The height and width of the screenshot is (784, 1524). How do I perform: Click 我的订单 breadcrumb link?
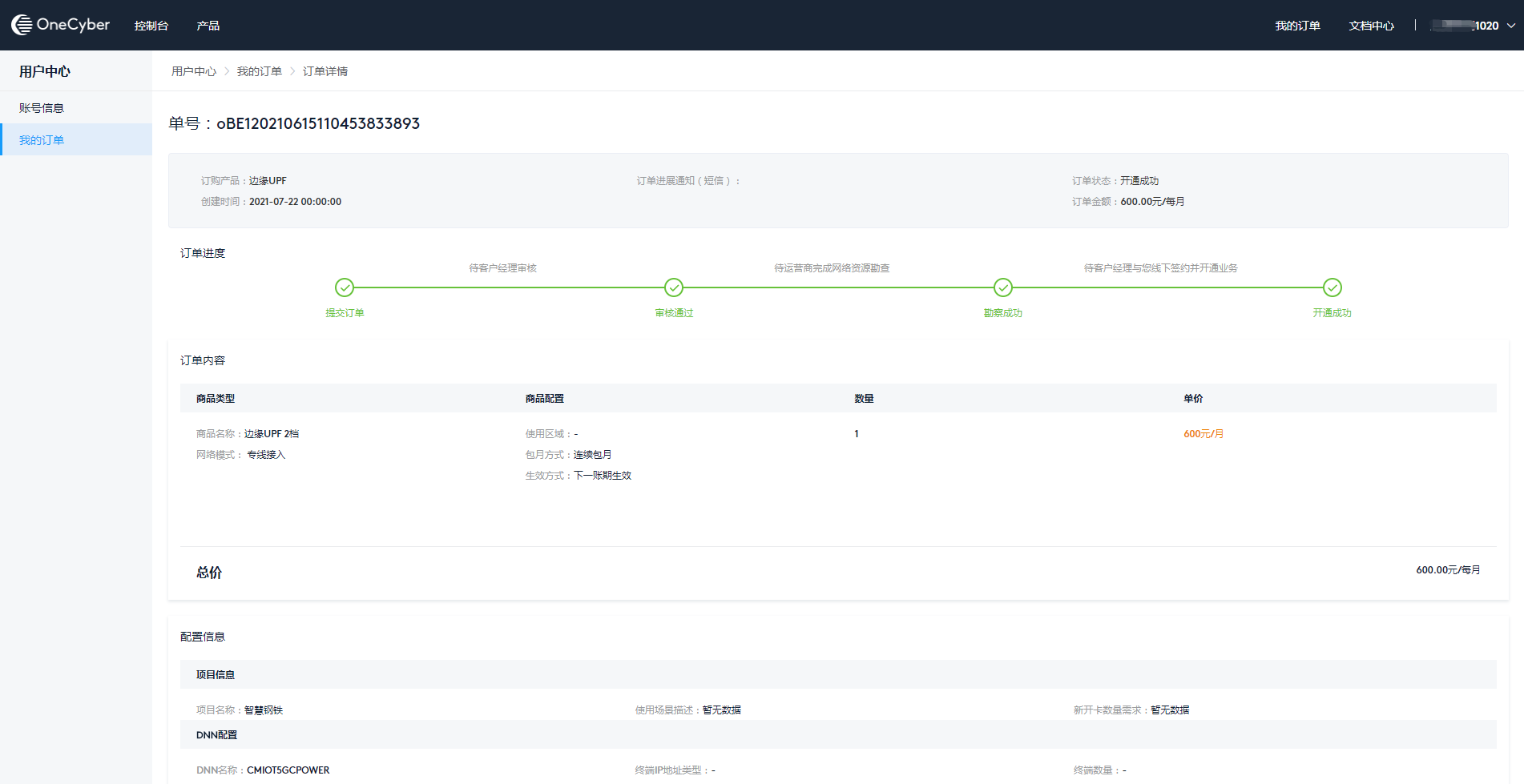coord(260,71)
